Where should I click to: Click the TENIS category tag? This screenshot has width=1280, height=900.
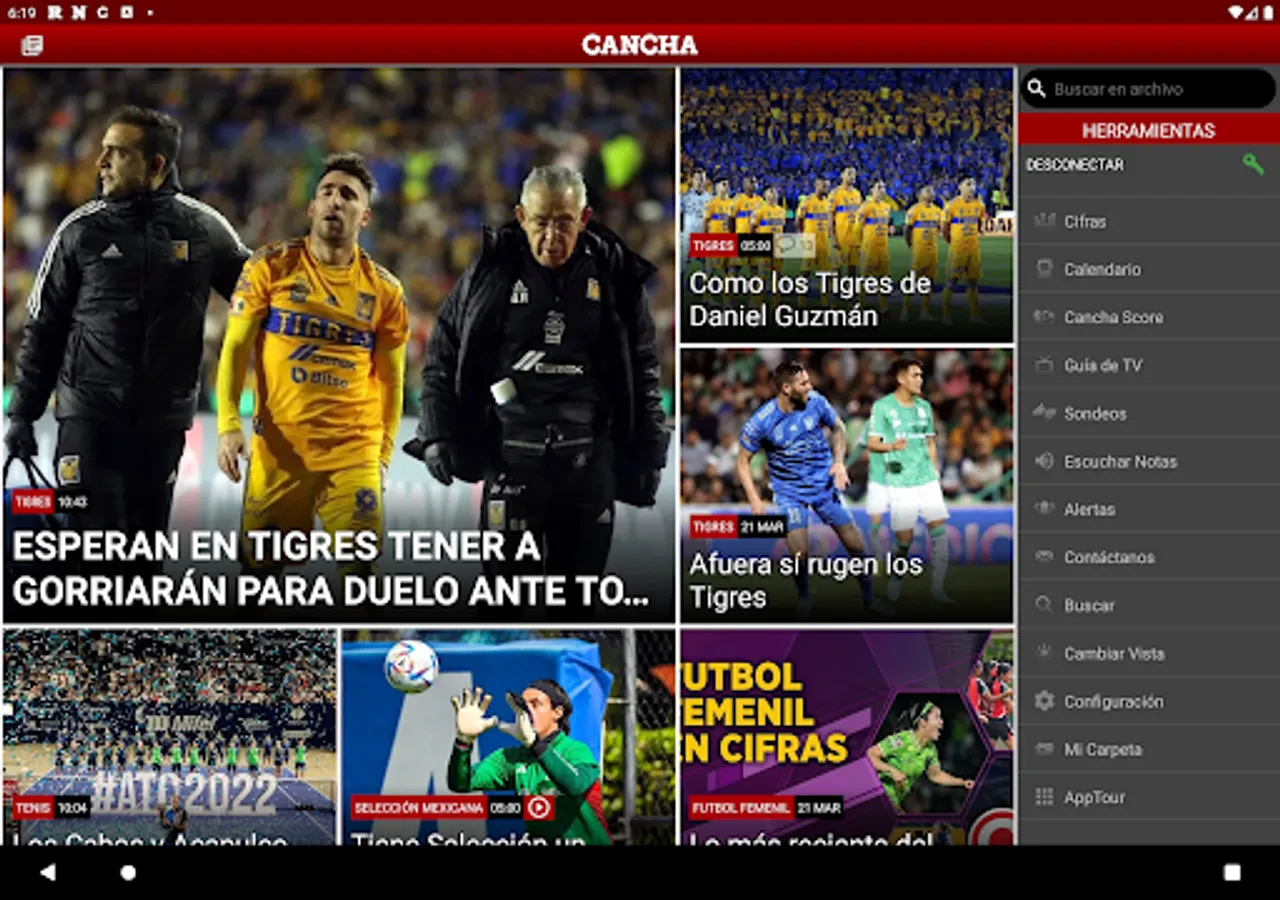[33, 807]
